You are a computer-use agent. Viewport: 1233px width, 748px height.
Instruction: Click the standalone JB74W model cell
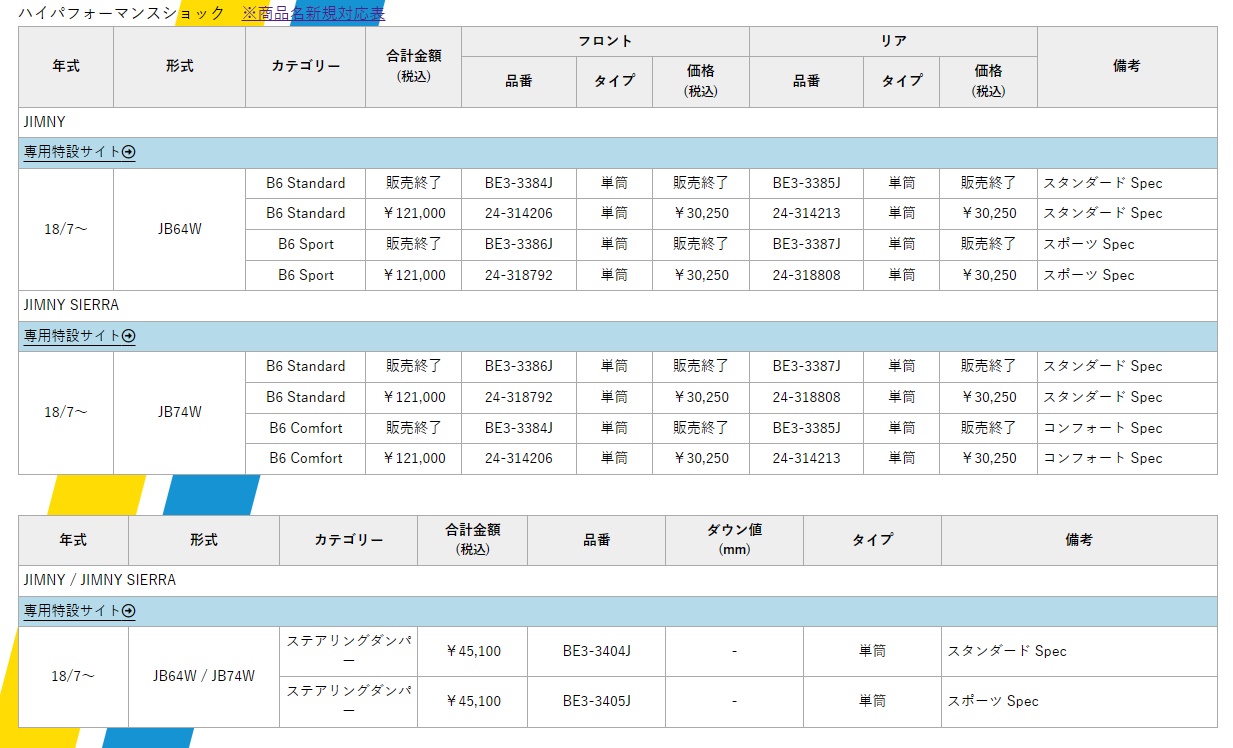click(x=180, y=412)
